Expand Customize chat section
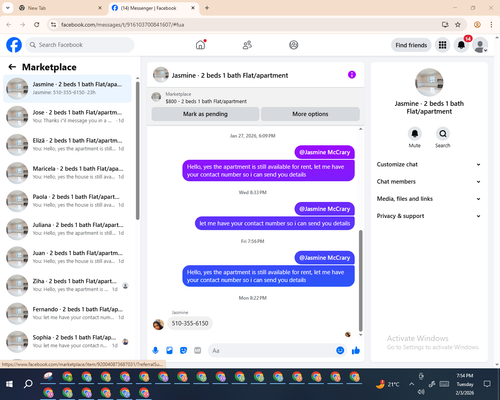The image size is (500, 400). (x=429, y=164)
